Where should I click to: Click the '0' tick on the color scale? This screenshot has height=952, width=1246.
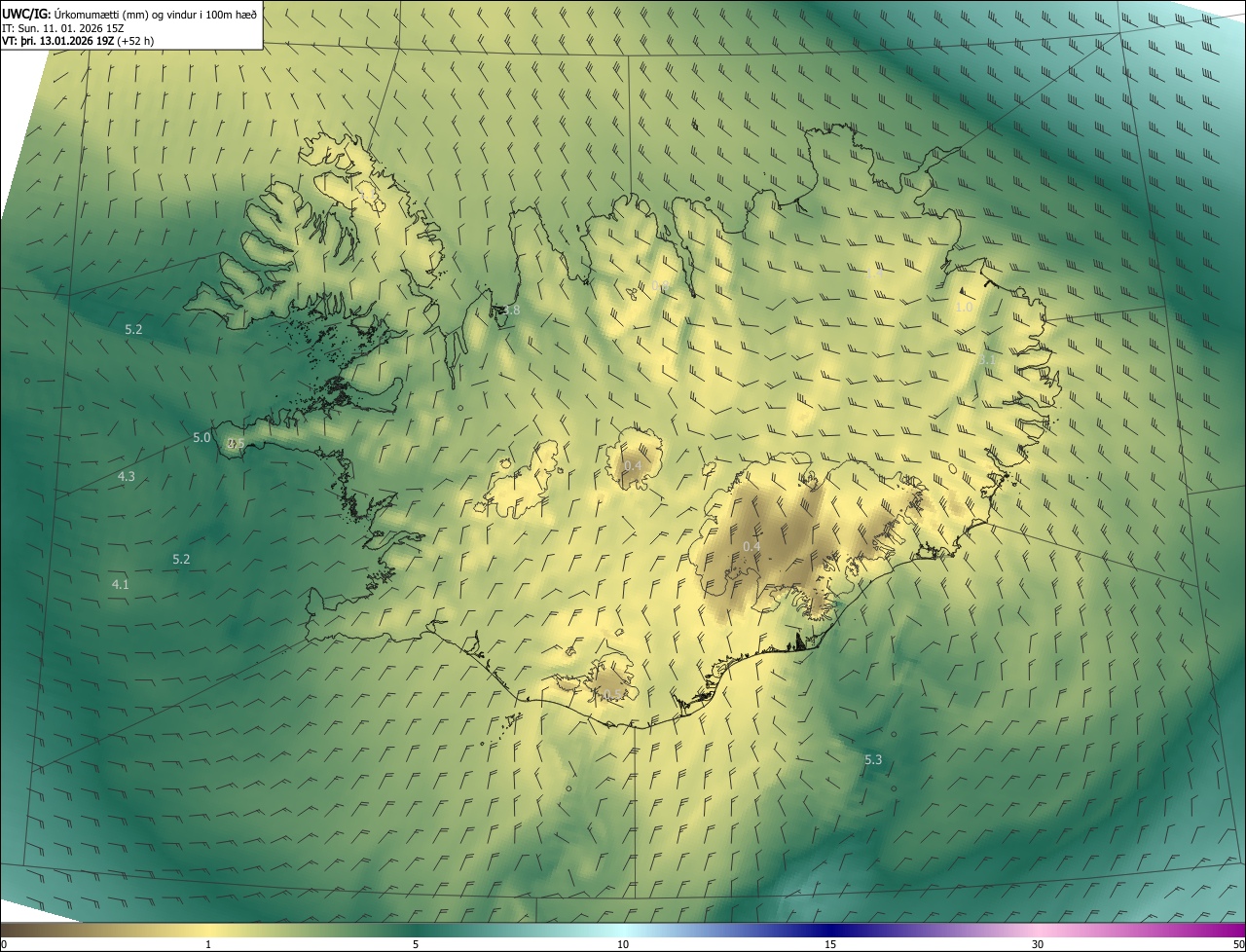(x=4, y=945)
